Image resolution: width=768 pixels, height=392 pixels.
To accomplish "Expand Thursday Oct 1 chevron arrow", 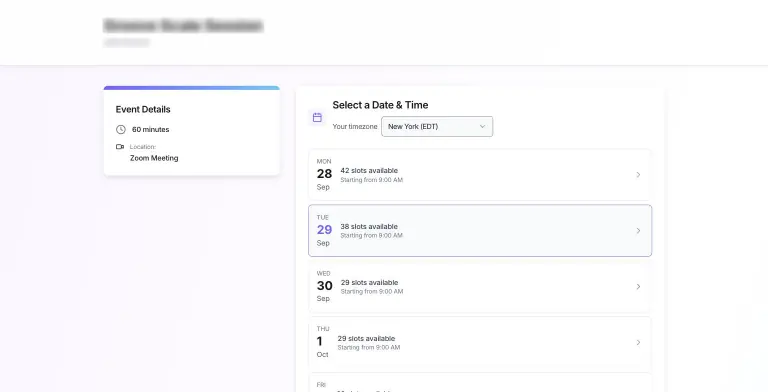I will pos(638,343).
